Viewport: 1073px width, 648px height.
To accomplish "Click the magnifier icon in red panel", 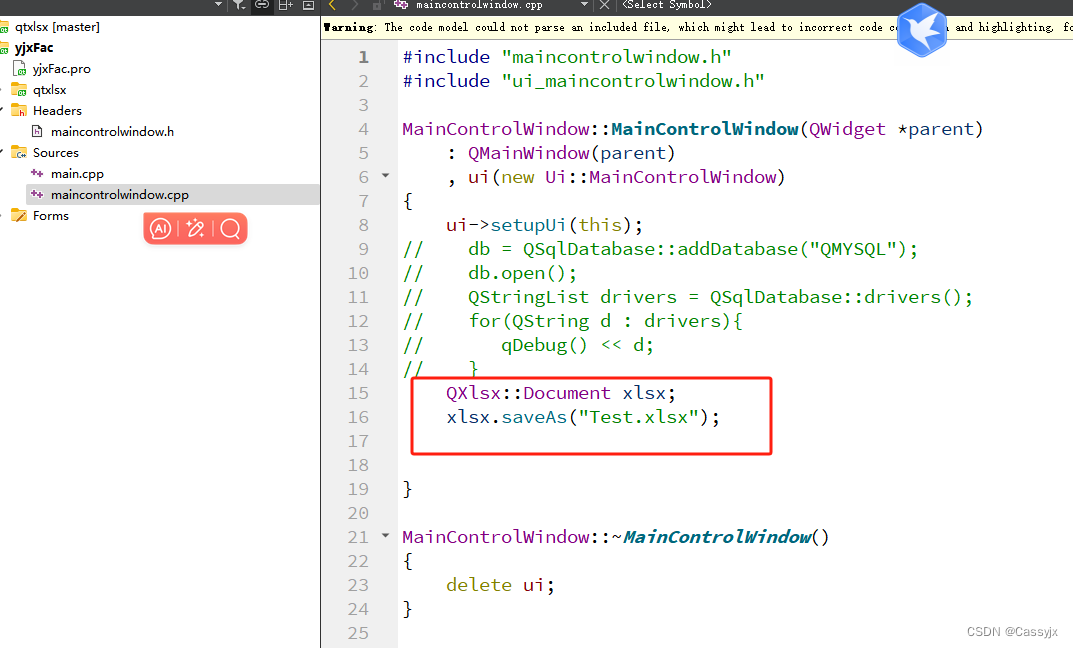I will click(231, 228).
